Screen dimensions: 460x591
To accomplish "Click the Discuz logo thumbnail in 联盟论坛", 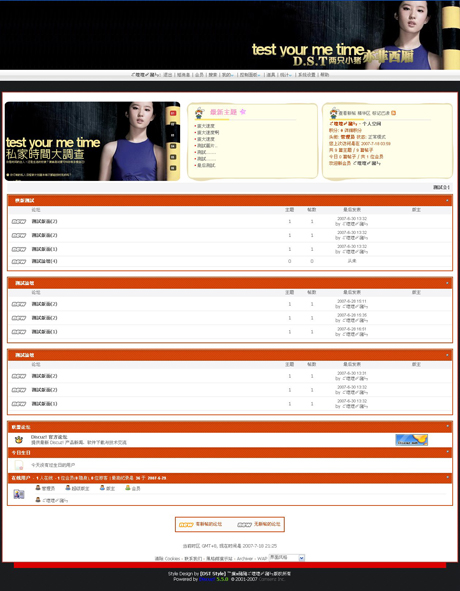I will [411, 440].
